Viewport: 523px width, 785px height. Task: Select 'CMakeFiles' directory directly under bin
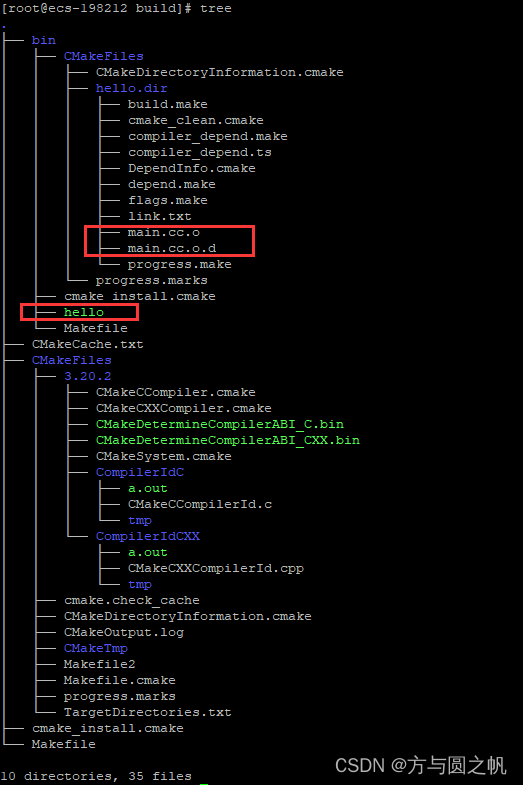point(104,57)
